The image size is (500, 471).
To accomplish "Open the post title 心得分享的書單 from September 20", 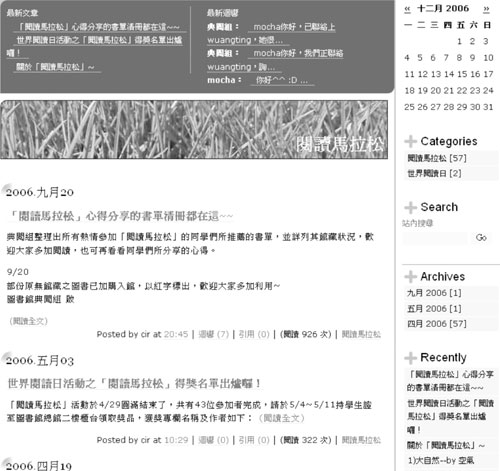I will [x=120, y=216].
